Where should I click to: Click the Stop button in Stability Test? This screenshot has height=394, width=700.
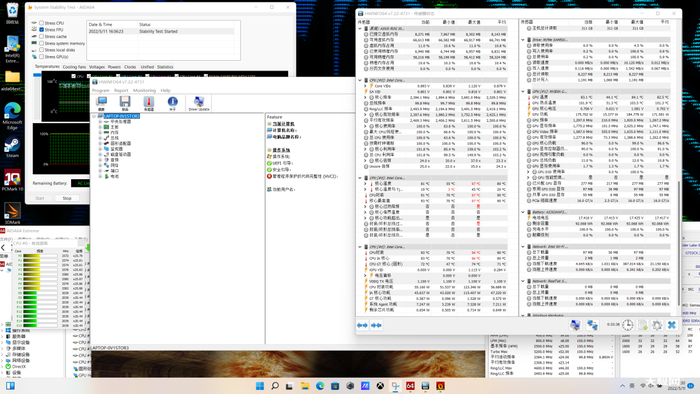(67, 198)
